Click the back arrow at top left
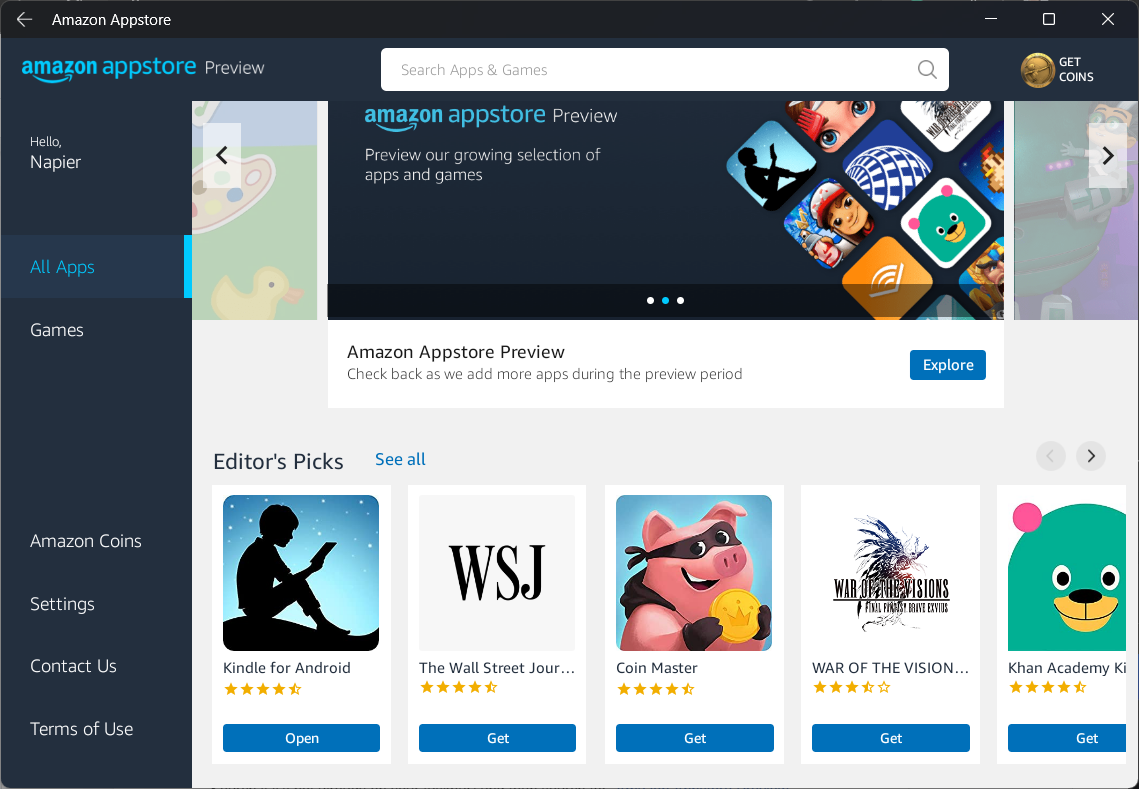 [23, 19]
